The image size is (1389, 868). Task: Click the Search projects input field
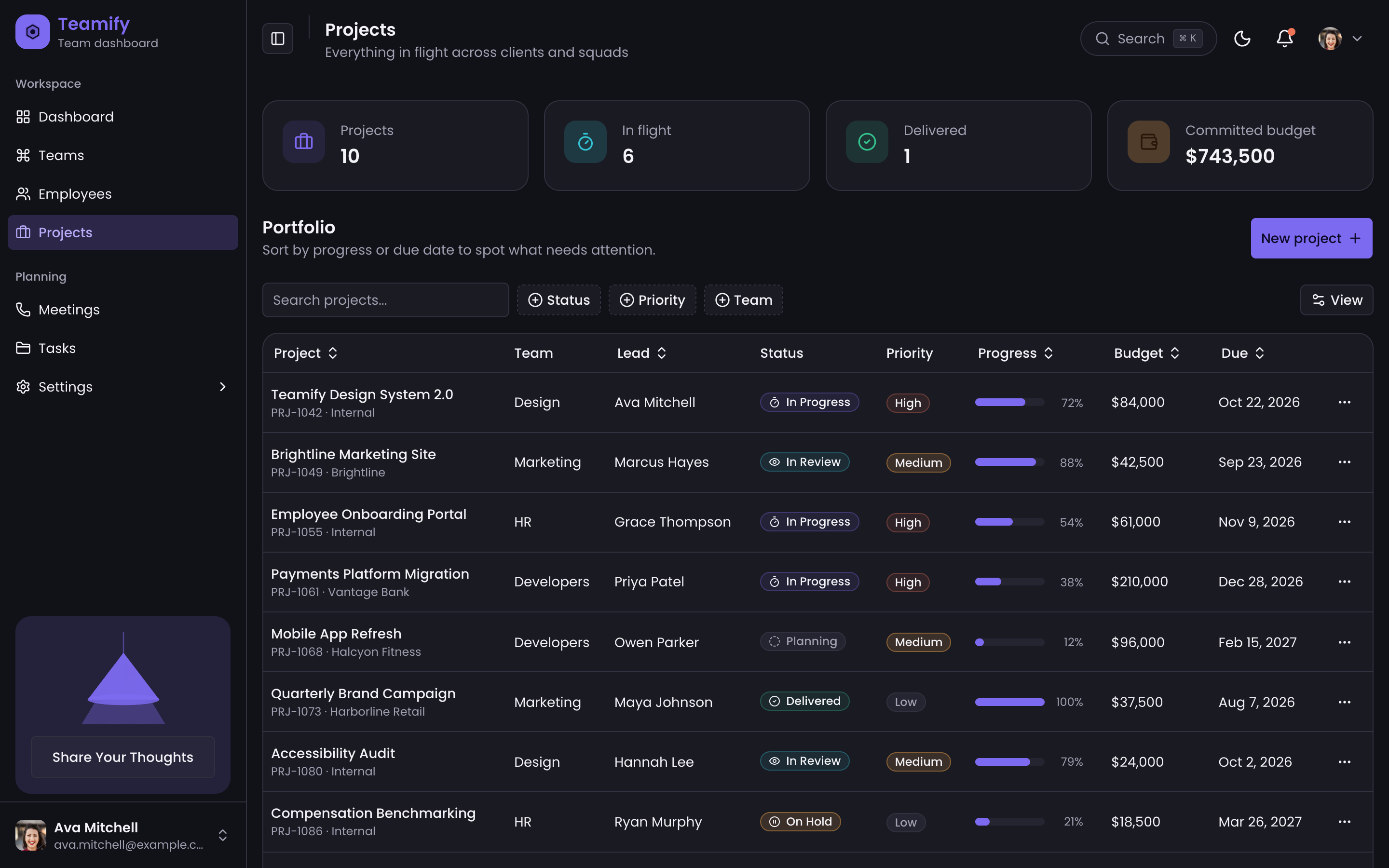(x=386, y=299)
